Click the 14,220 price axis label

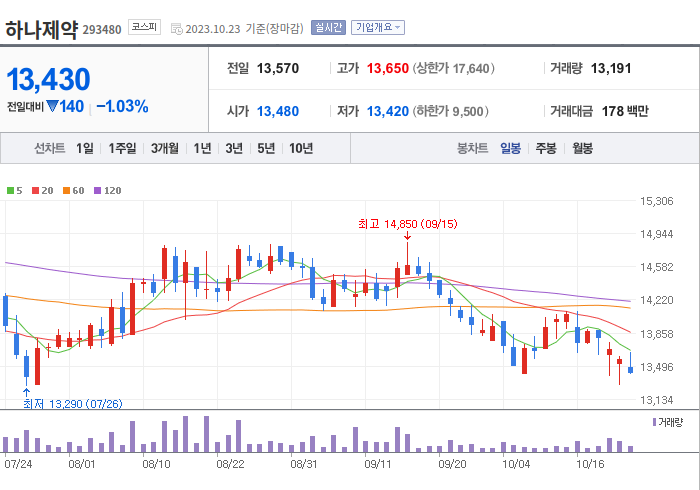(656, 300)
